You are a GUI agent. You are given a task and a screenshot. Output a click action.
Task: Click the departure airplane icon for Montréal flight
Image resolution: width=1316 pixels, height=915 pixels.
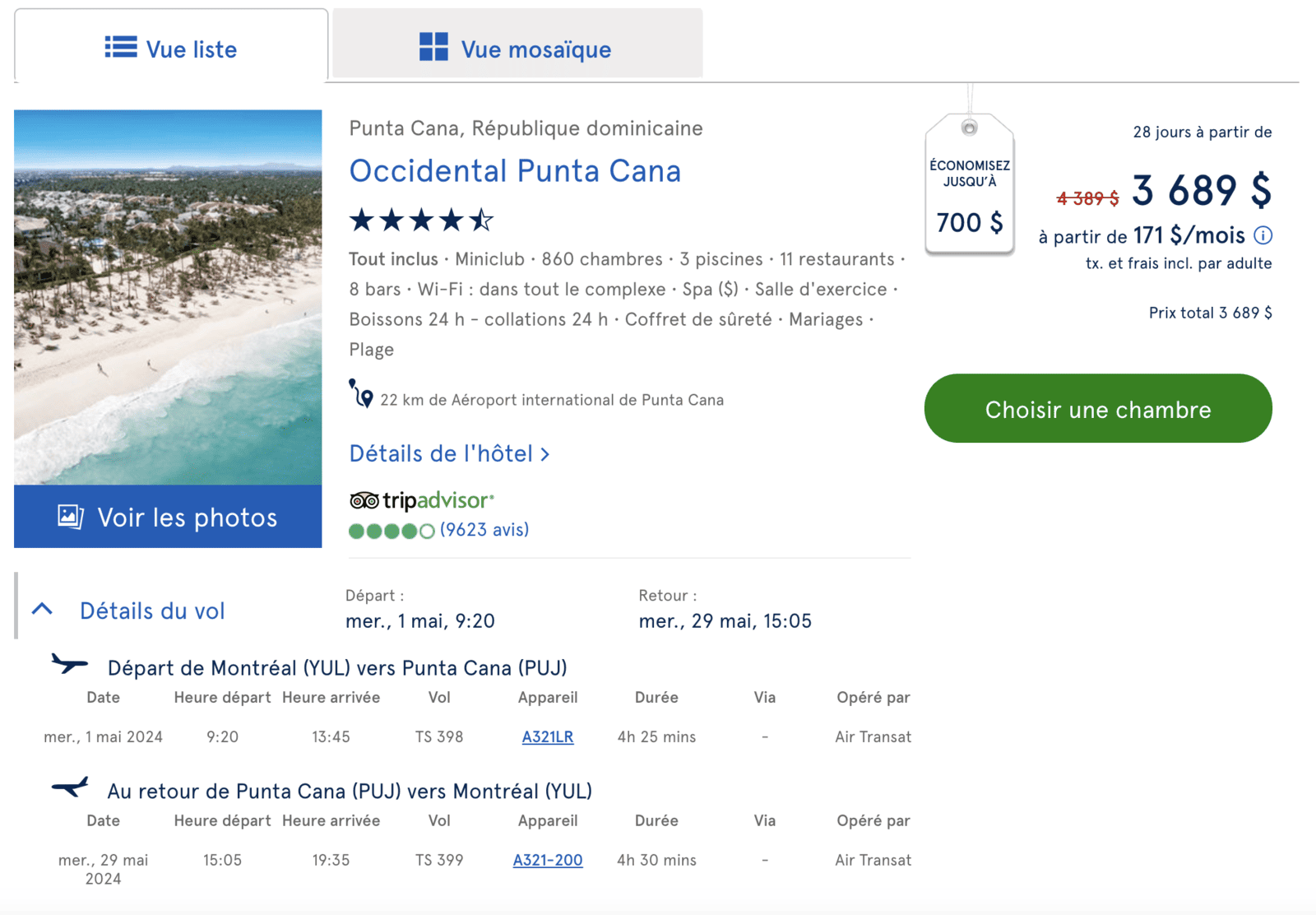(x=70, y=663)
